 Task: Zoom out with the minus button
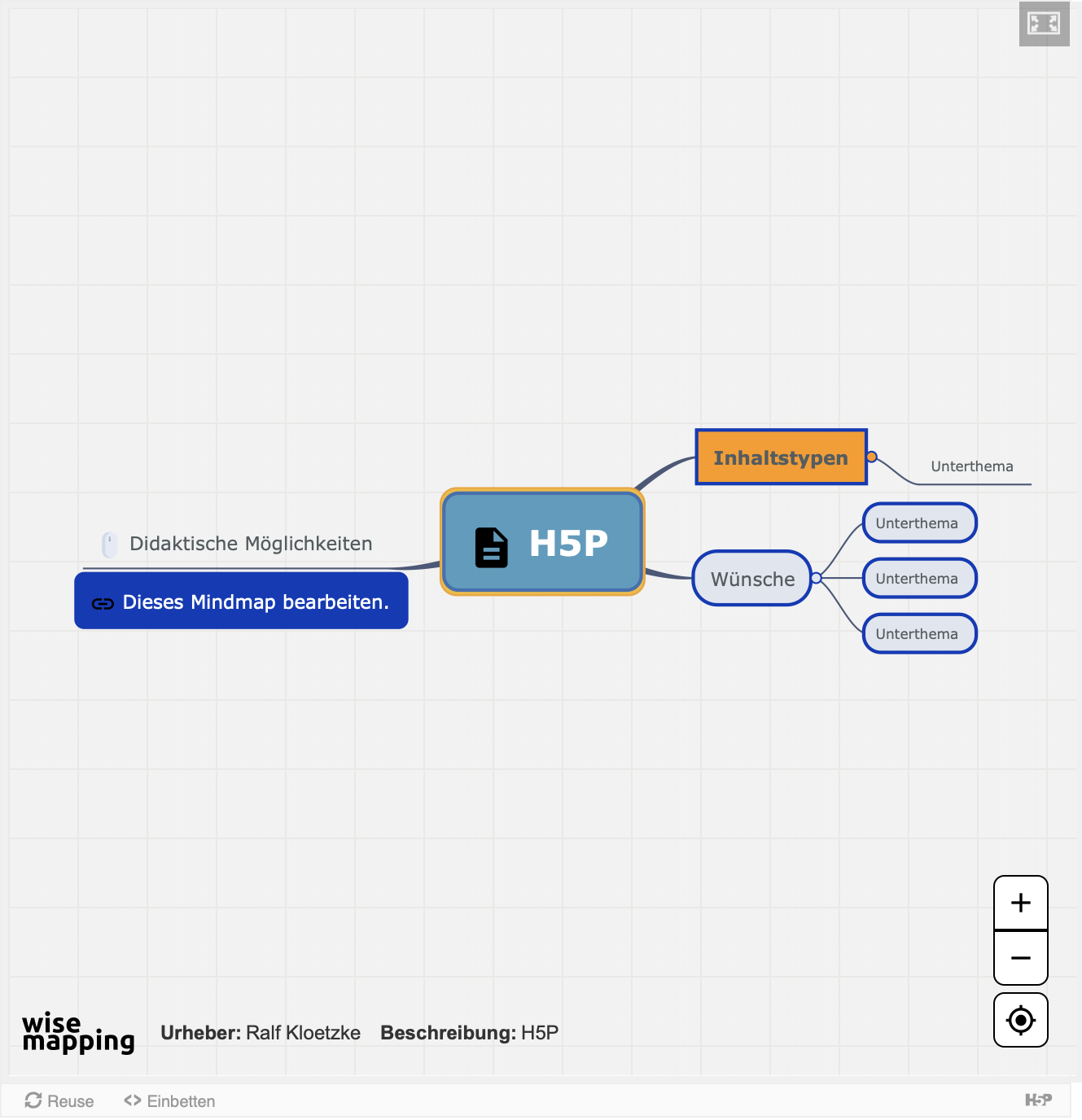[x=1020, y=958]
